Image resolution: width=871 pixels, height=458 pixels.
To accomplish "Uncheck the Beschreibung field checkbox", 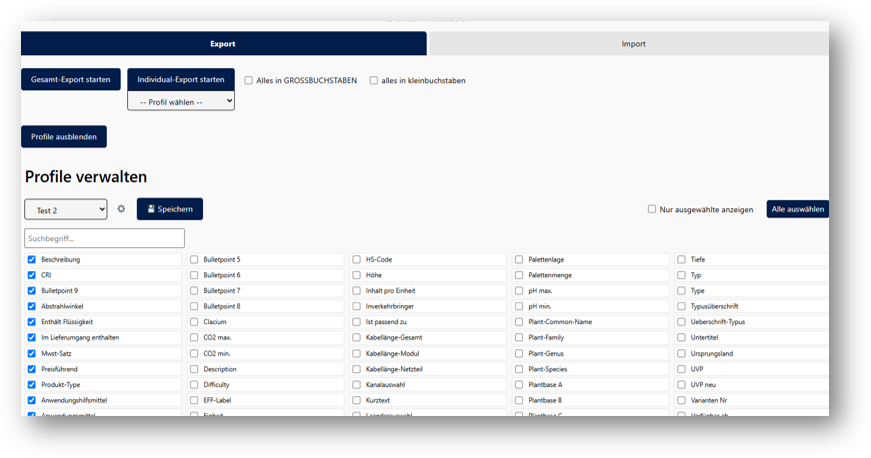I will click(32, 260).
